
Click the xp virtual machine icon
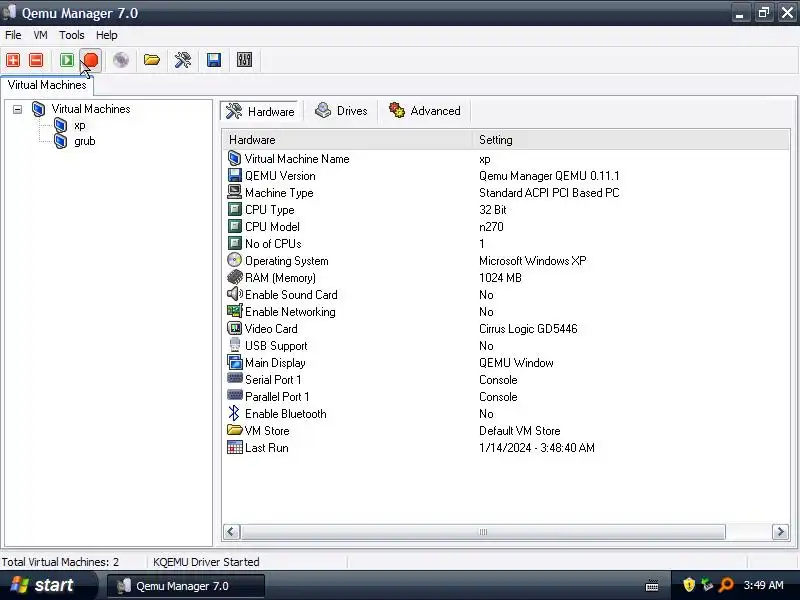tap(61, 125)
